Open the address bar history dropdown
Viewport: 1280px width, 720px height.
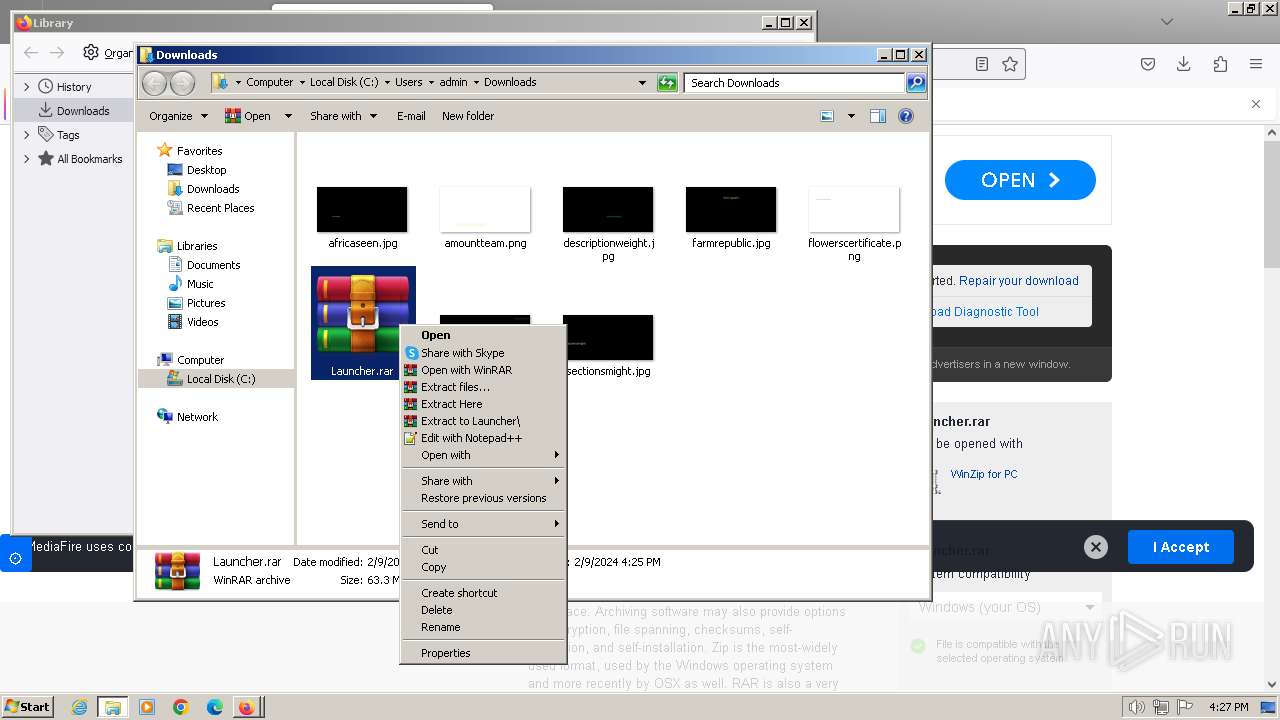[642, 83]
